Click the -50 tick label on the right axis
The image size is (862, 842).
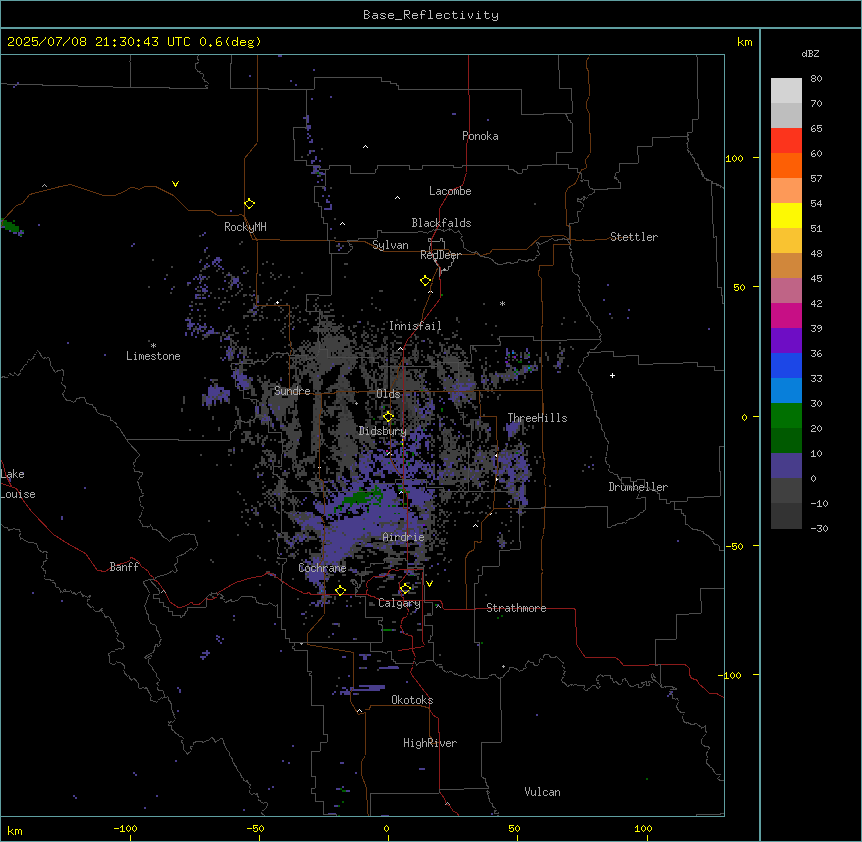734,546
